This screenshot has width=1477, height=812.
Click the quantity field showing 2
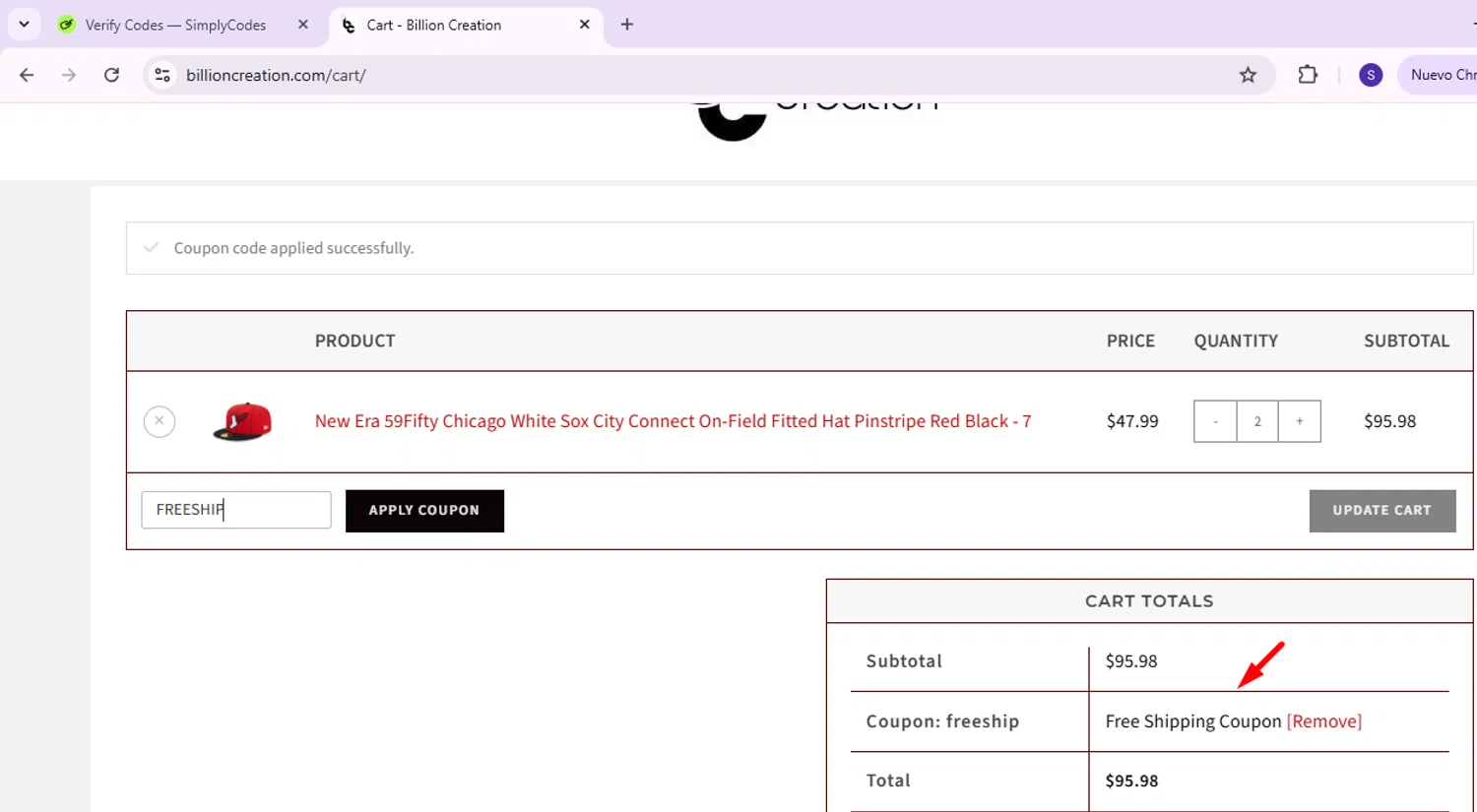(1257, 421)
